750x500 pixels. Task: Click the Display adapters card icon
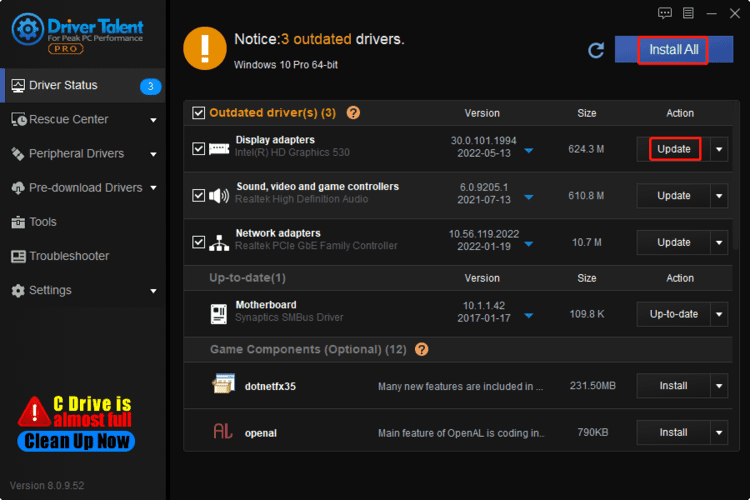pyautogui.click(x=219, y=149)
